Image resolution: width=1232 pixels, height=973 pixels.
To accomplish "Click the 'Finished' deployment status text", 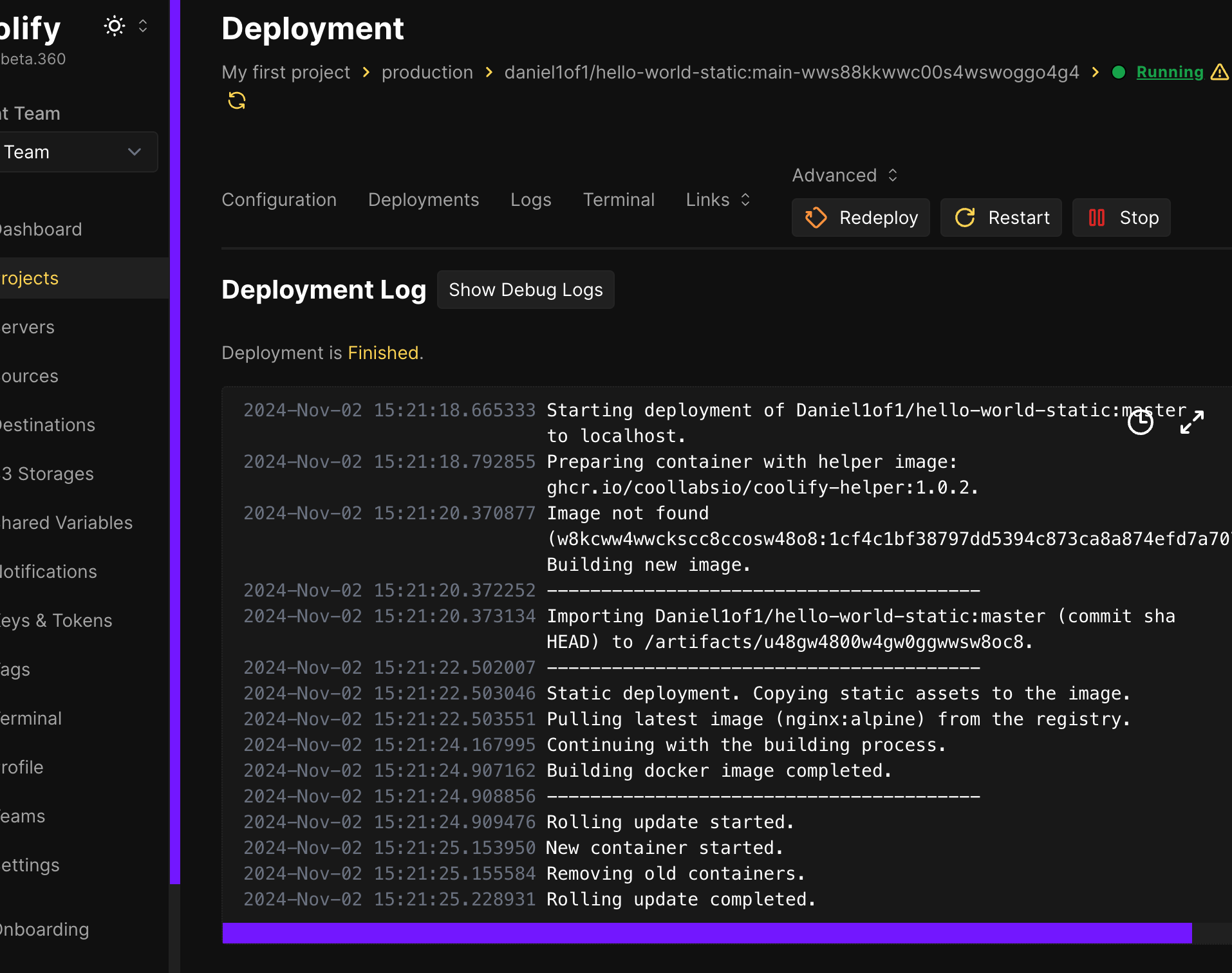I will pos(383,353).
